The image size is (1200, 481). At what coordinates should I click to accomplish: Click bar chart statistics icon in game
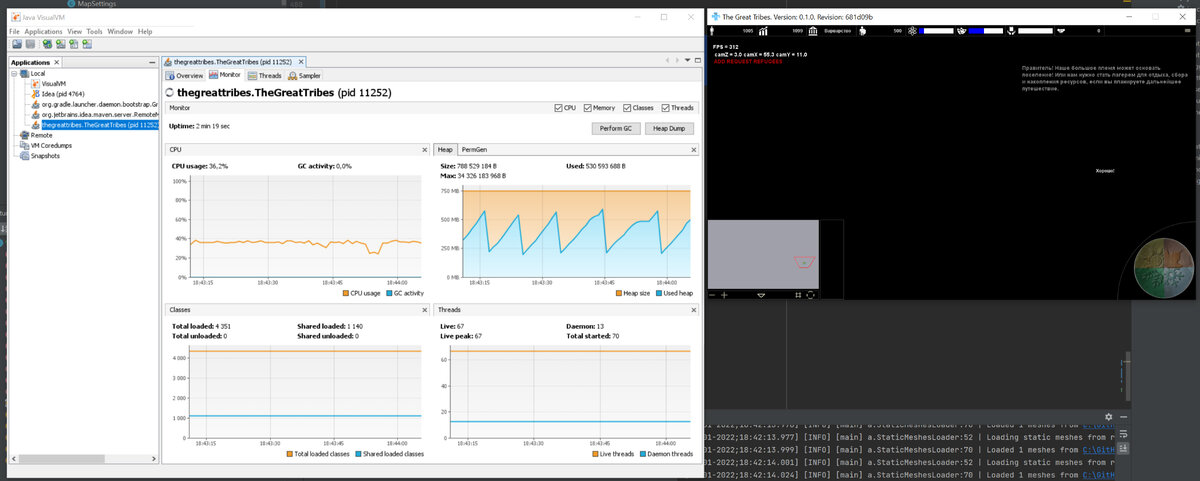[x=763, y=31]
